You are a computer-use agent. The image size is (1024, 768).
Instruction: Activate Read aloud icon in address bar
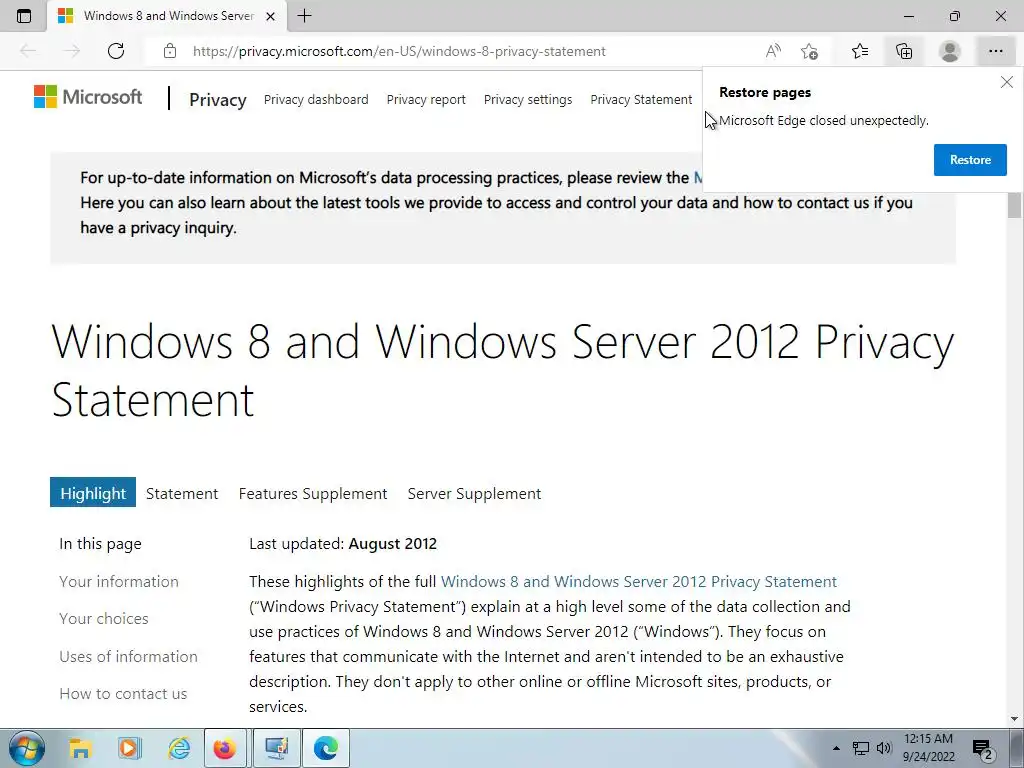click(773, 51)
